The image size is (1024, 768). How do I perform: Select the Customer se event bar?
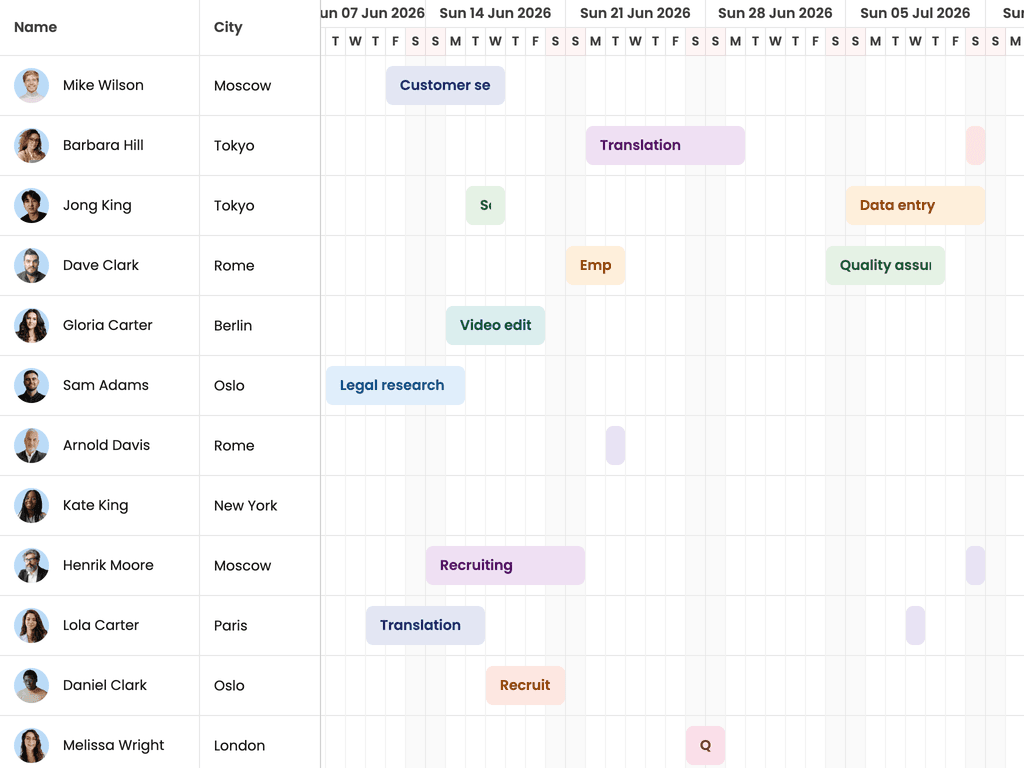pos(445,86)
